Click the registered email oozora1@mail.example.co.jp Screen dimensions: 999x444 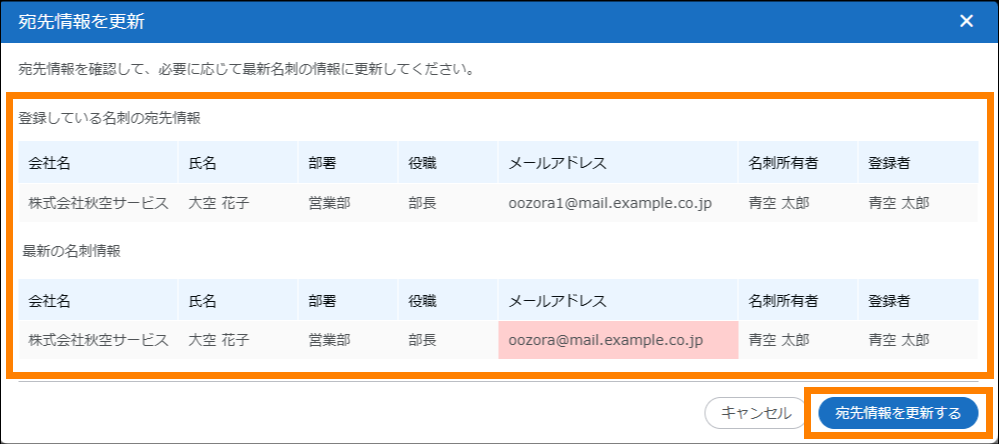tap(610, 203)
